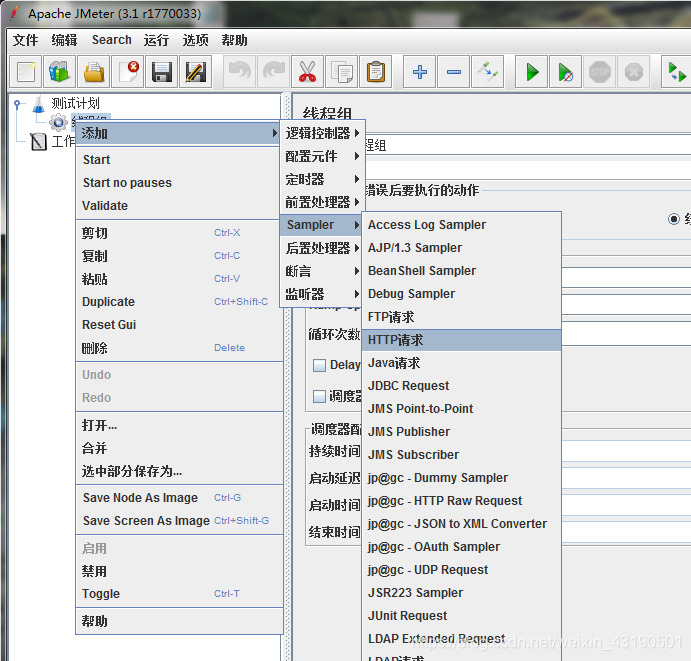Image resolution: width=691 pixels, height=661 pixels.
Task: Expand the 定时器 submenu
Action: [x=323, y=179]
